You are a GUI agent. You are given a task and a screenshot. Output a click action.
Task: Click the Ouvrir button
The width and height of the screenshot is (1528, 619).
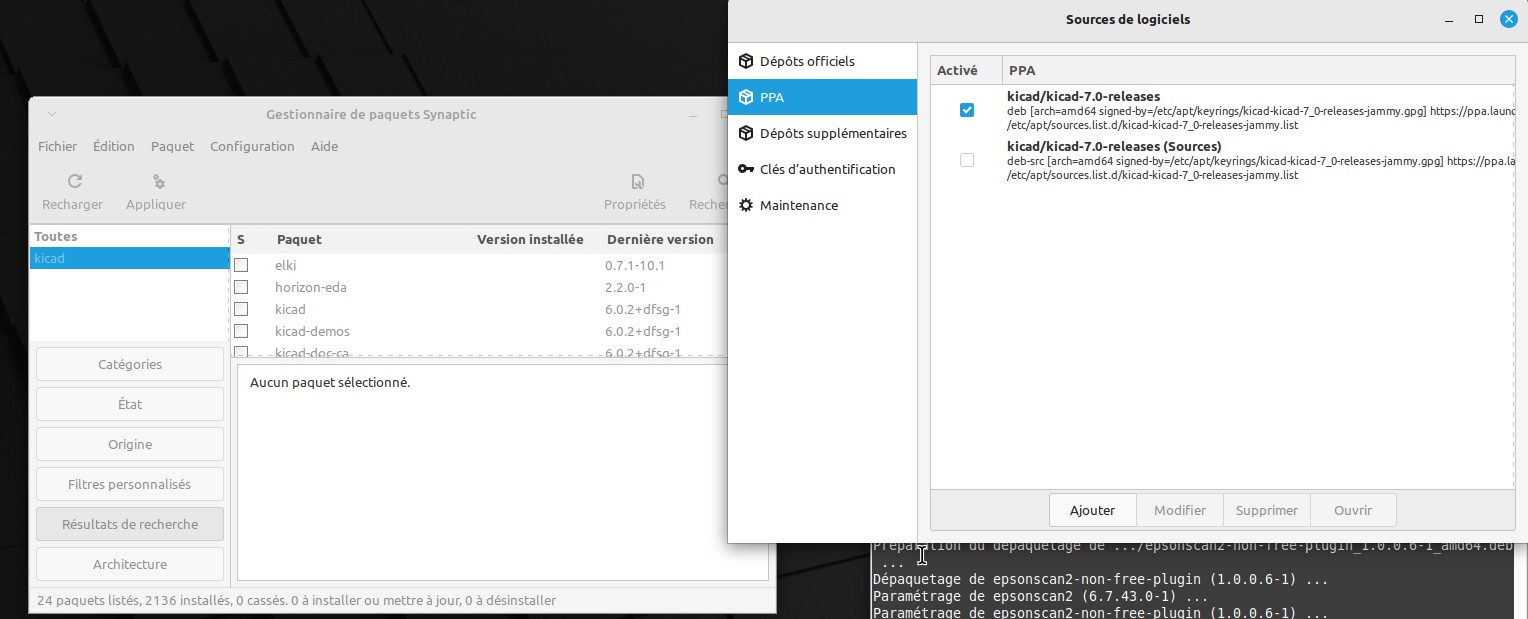1353,510
